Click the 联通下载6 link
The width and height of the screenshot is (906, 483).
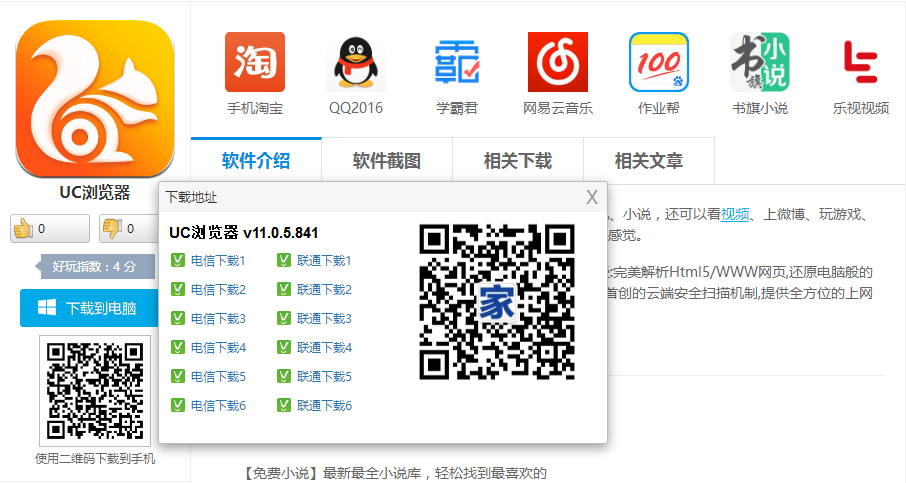click(324, 406)
